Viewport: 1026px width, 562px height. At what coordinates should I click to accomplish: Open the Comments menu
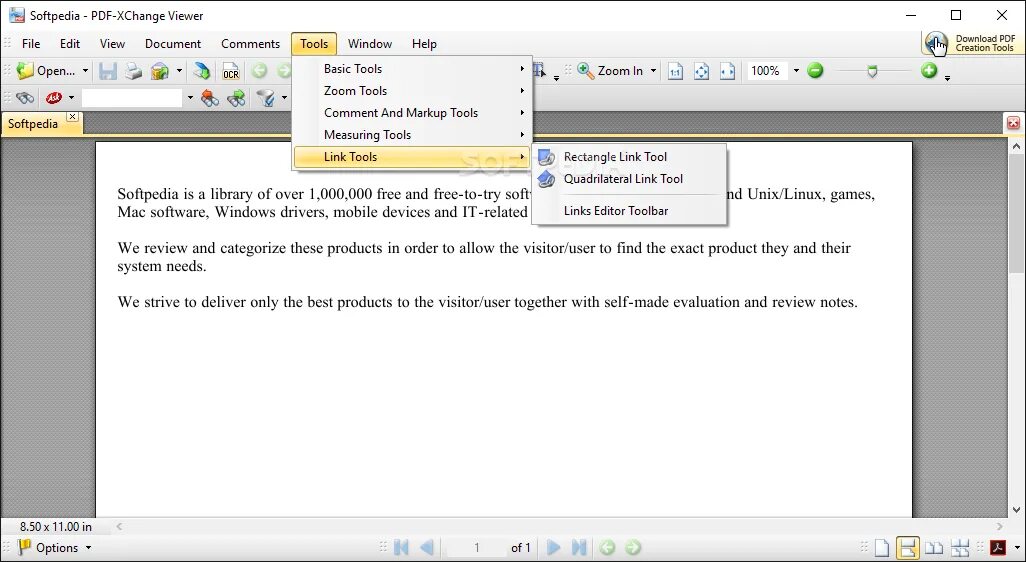tap(251, 44)
